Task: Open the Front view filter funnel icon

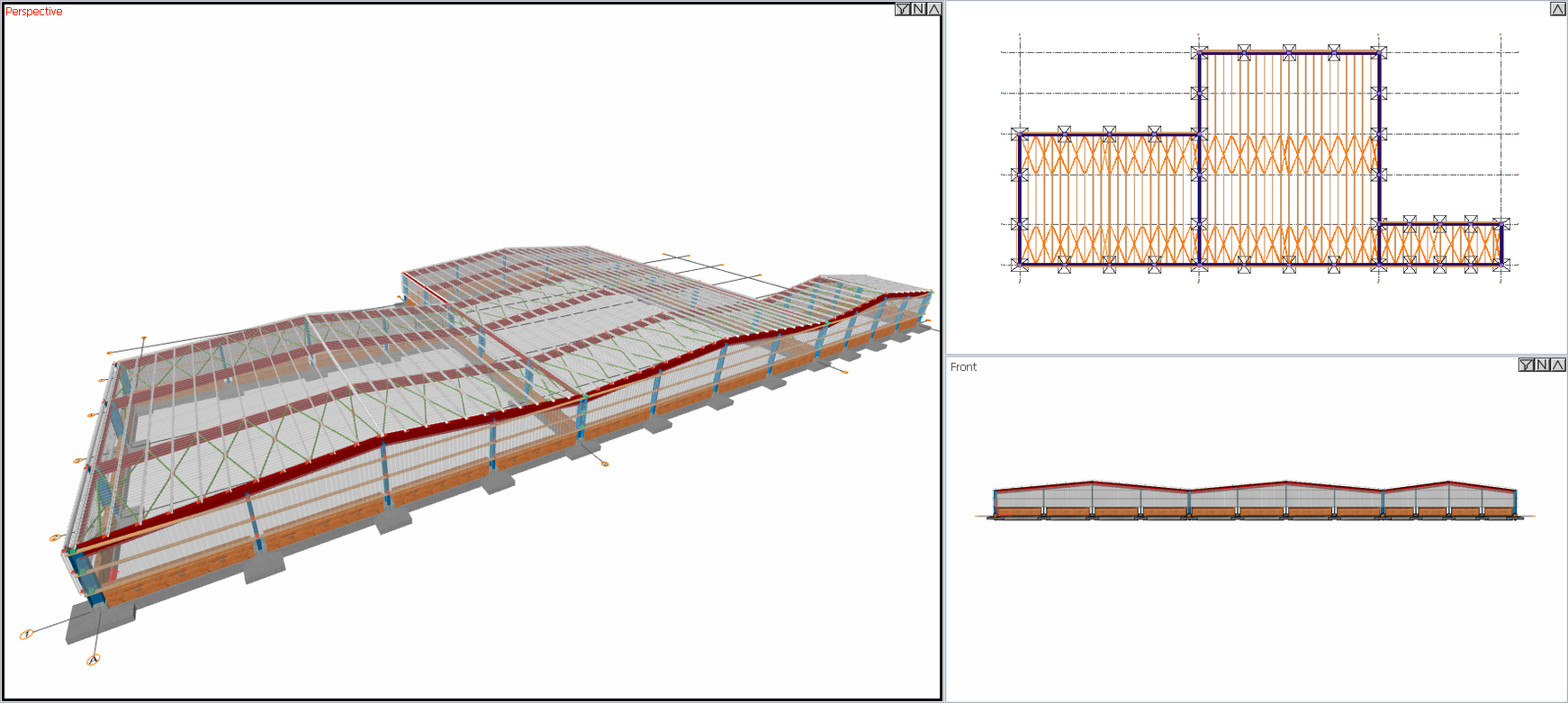Action: pos(1527,365)
